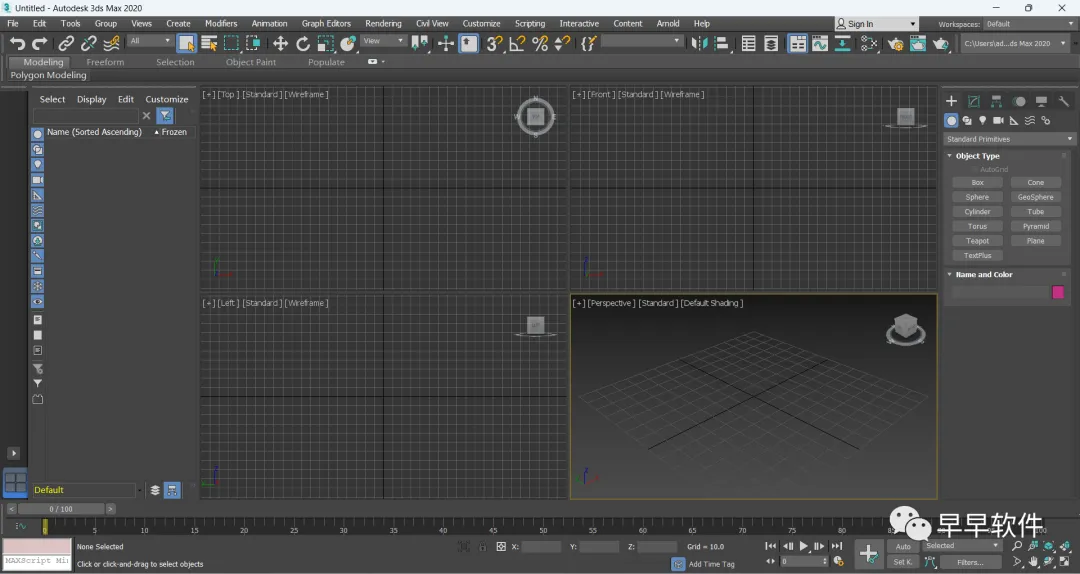Click the pink object color swatch

coord(1058,292)
